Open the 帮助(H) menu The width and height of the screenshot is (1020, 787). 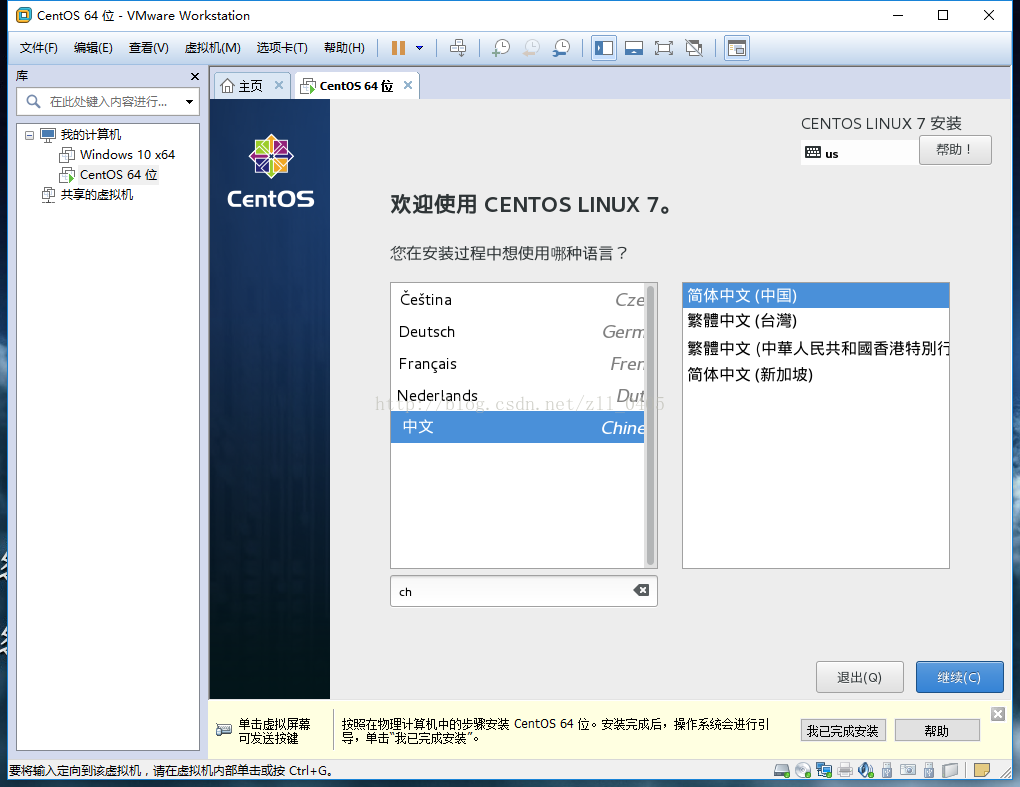(344, 47)
